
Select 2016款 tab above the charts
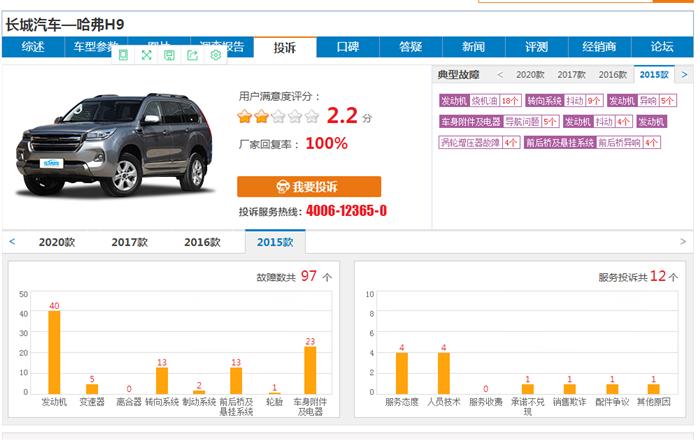[x=202, y=242]
